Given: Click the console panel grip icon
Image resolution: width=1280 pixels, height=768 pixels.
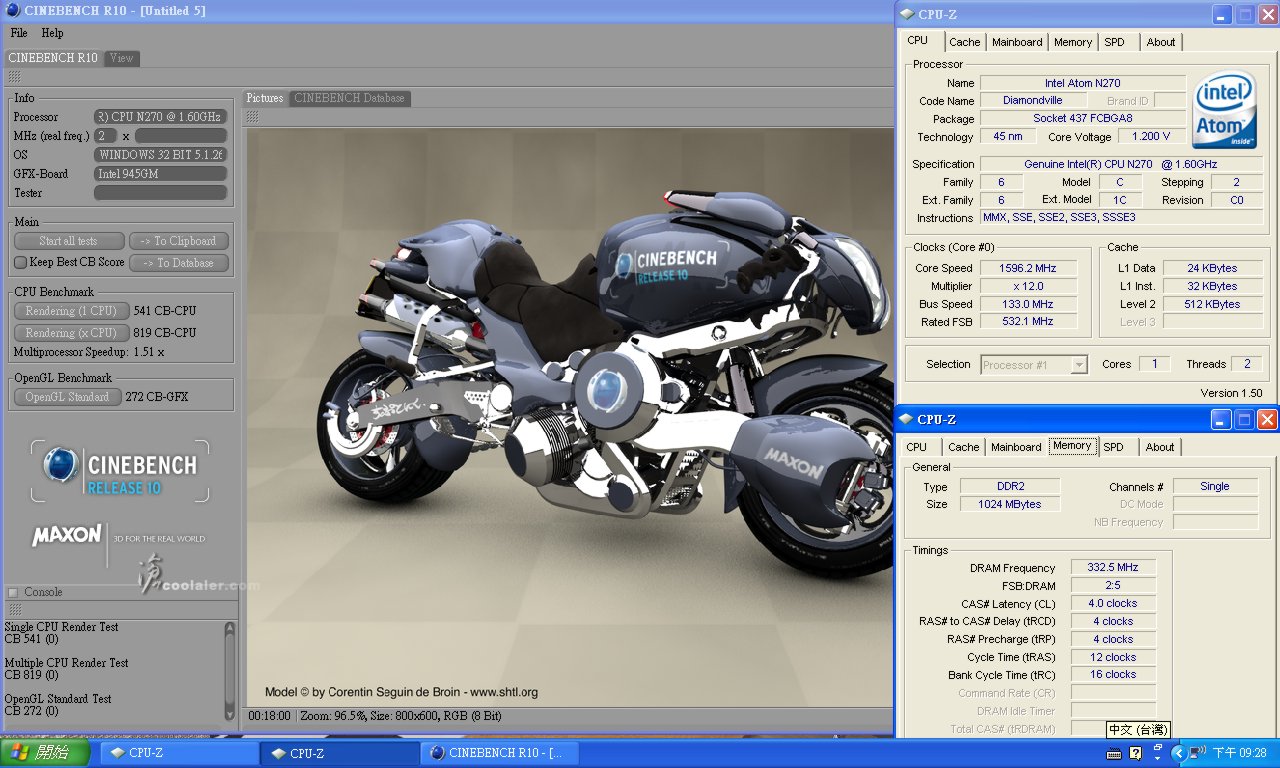Looking at the screenshot, I should coord(14,609).
